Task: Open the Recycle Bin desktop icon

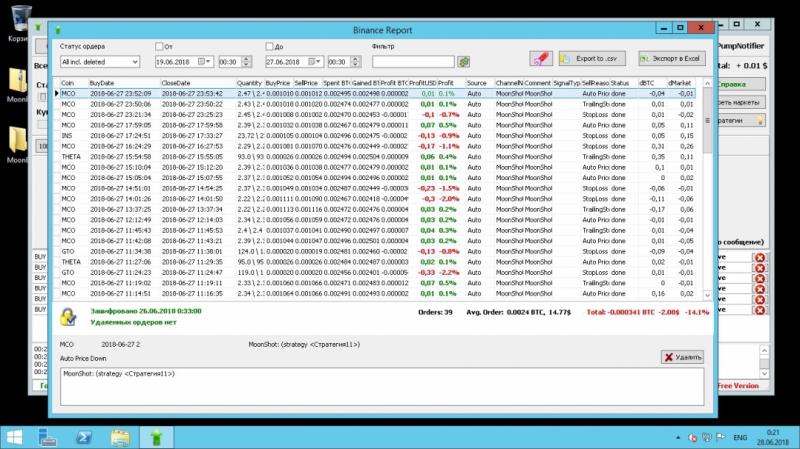Action: tap(20, 23)
